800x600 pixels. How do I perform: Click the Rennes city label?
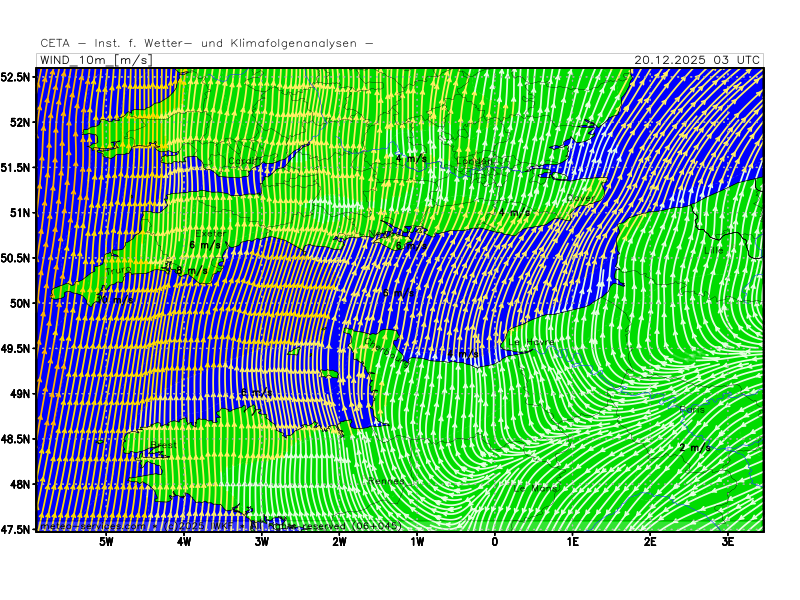click(387, 481)
